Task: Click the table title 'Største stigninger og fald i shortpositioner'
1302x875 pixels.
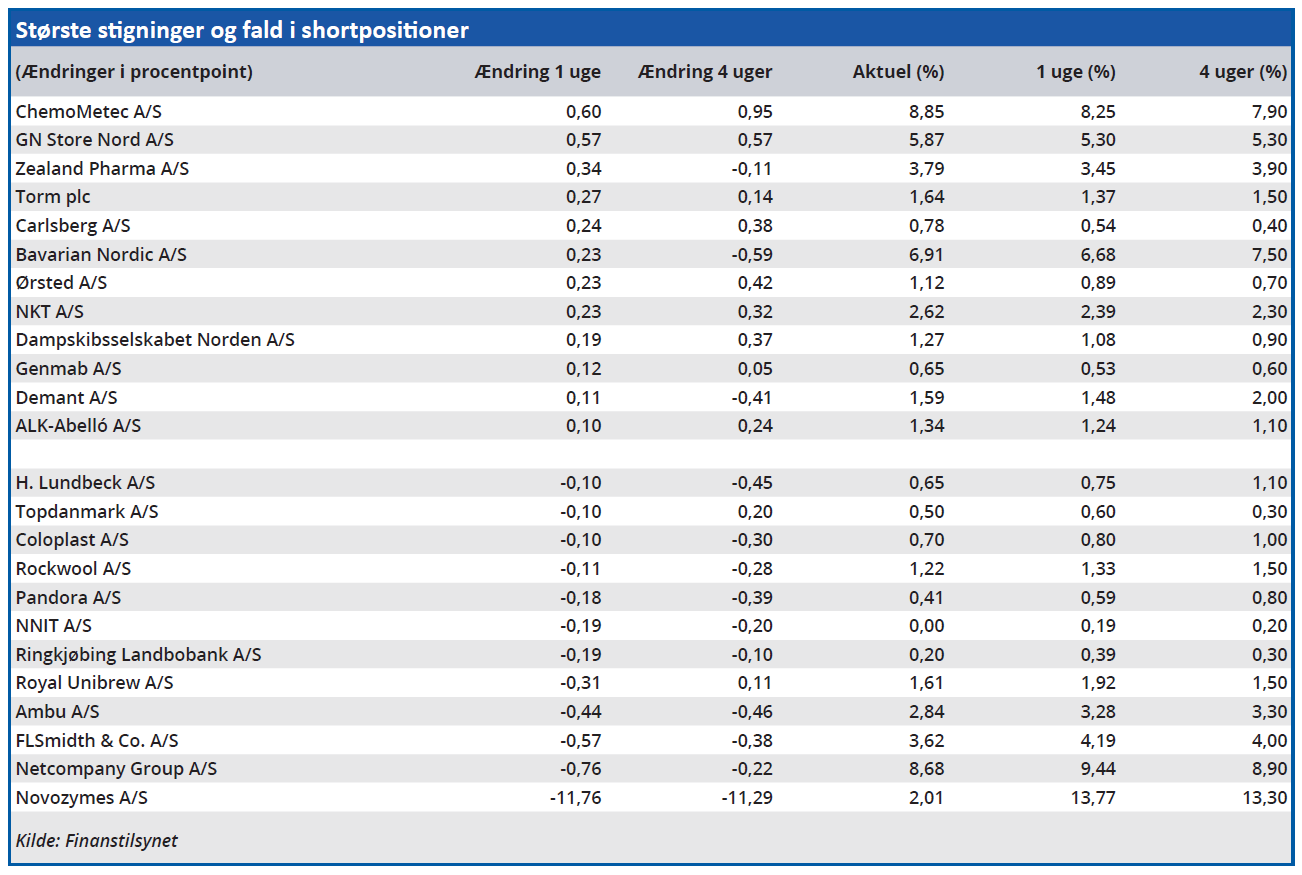Action: coord(242,30)
